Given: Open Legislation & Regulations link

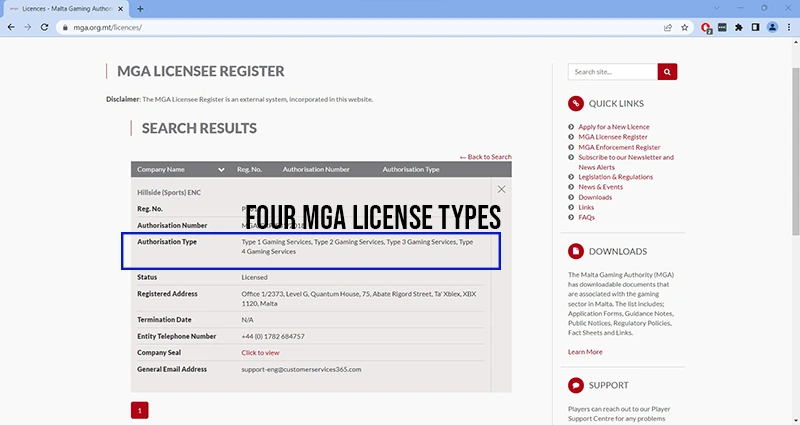Looking at the screenshot, I should tap(615, 177).
